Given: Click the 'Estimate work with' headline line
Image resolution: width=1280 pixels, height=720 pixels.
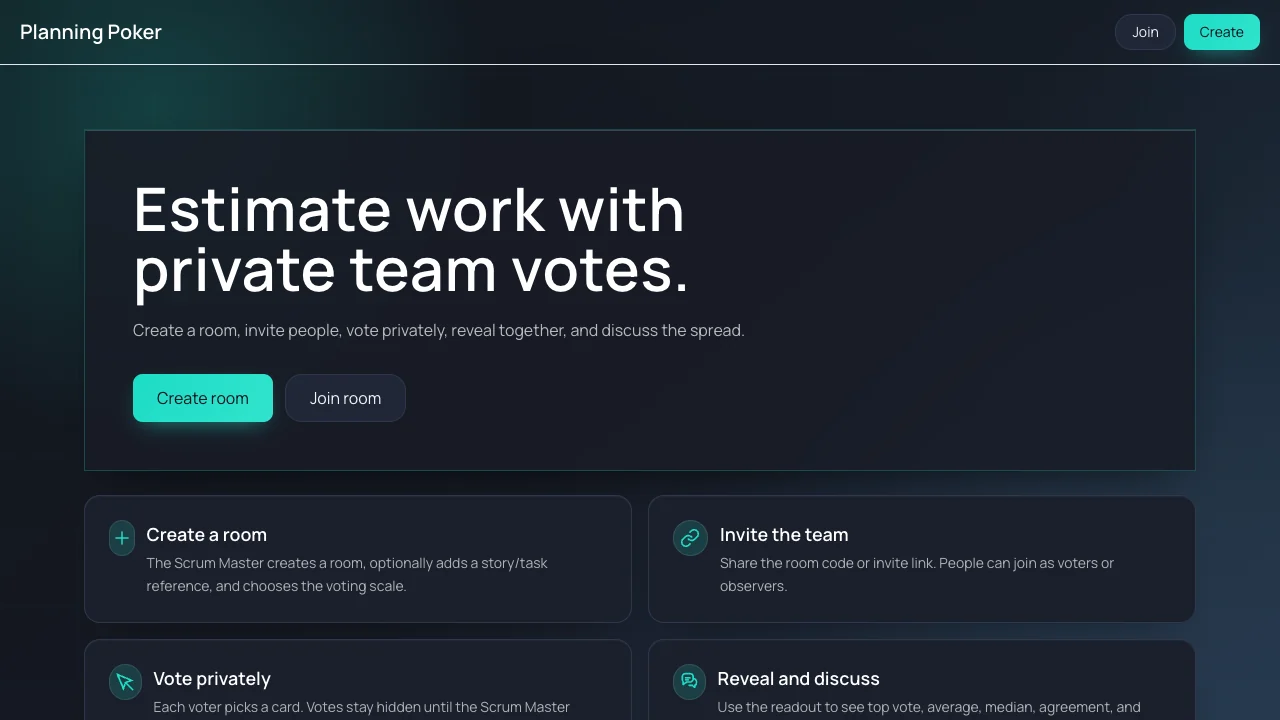Looking at the screenshot, I should click(409, 210).
